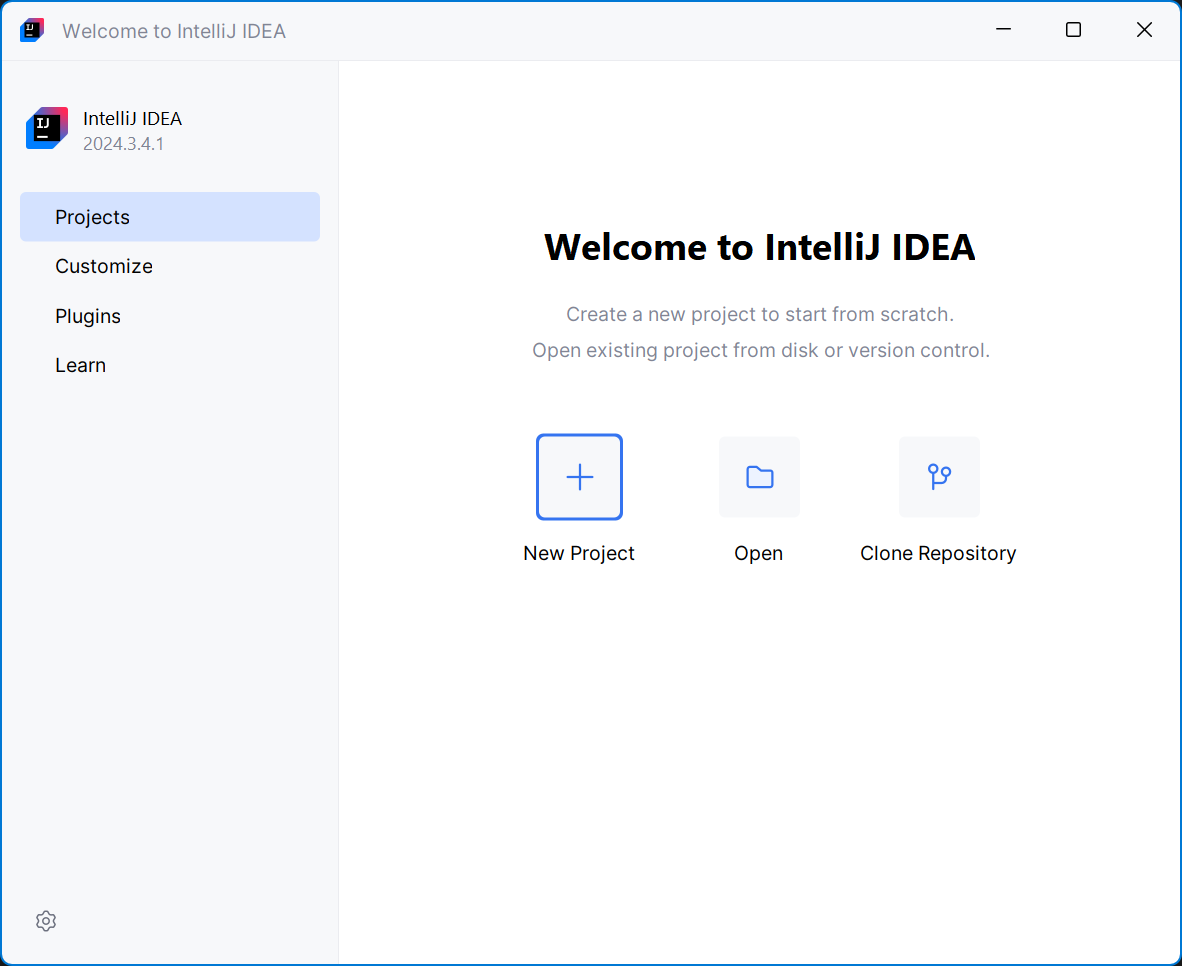Click the plus icon for New Project
Viewport: 1182px width, 966px height.
pyautogui.click(x=579, y=477)
